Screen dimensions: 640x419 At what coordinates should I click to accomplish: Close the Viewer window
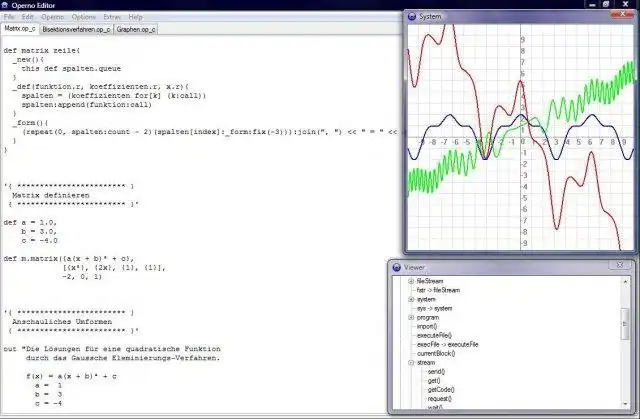620,264
